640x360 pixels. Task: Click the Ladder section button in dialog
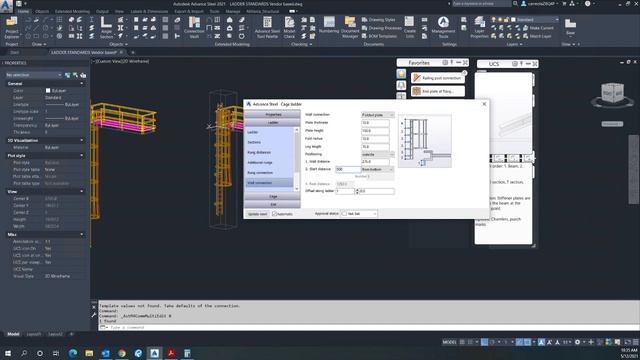coord(273,122)
